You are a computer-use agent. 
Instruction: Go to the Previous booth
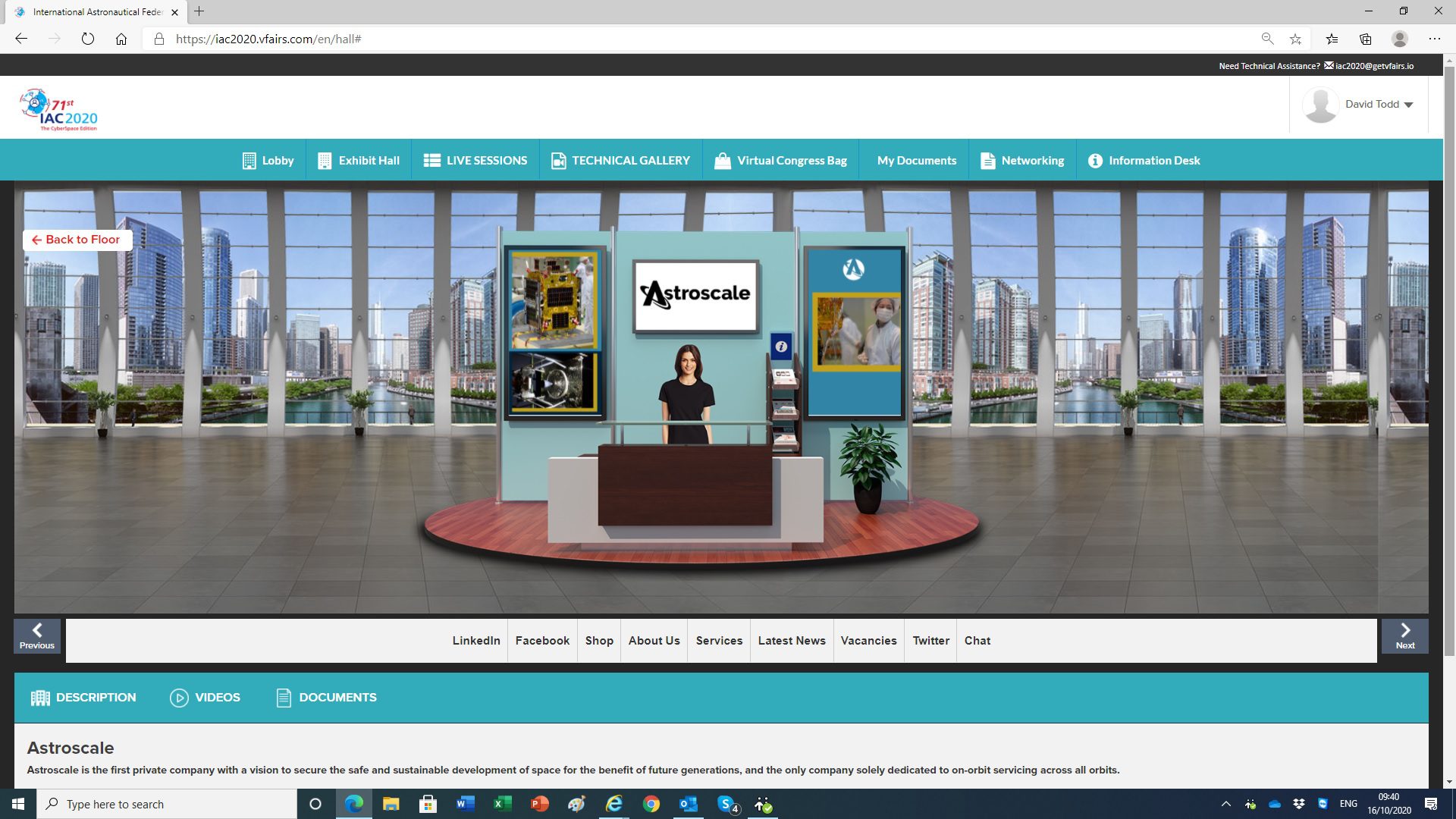(x=37, y=636)
